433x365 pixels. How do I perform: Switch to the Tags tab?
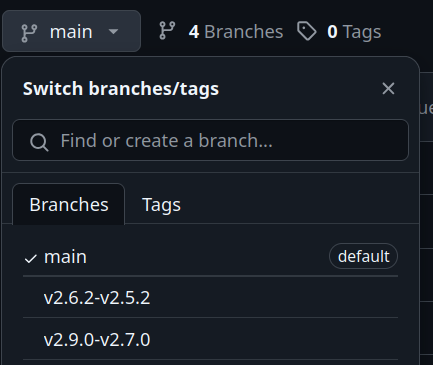[161, 204]
